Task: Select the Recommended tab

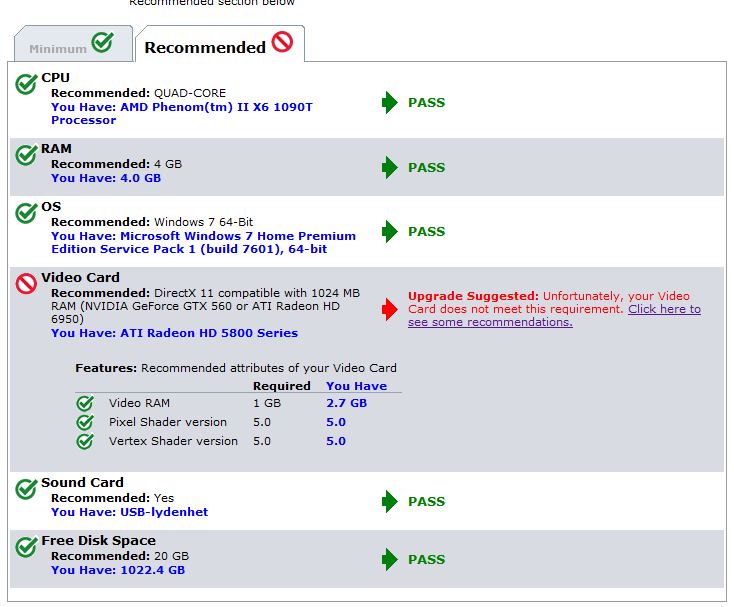Action: (220, 44)
